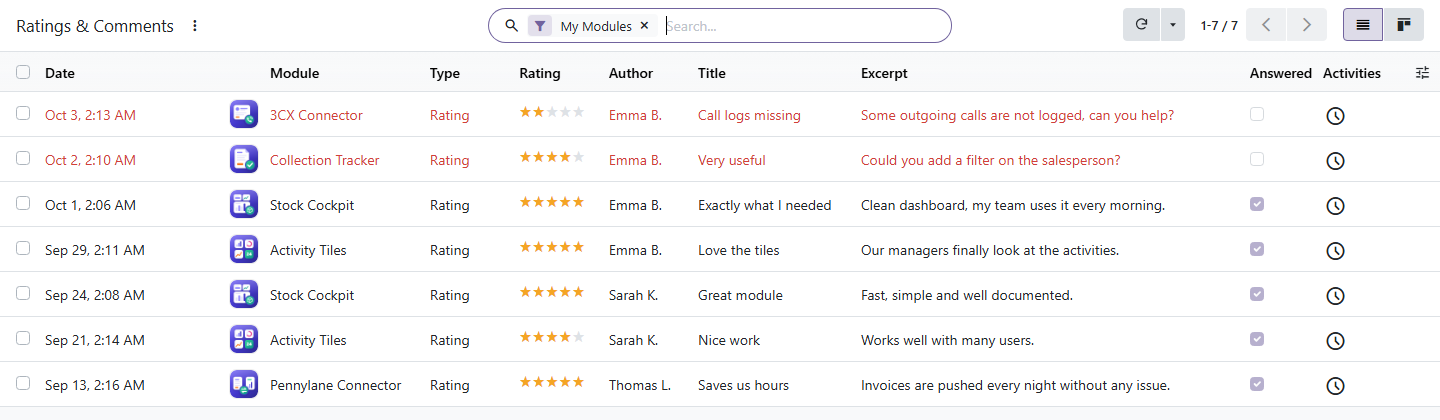
Task: Sort by the Rating column header
Action: tap(540, 73)
